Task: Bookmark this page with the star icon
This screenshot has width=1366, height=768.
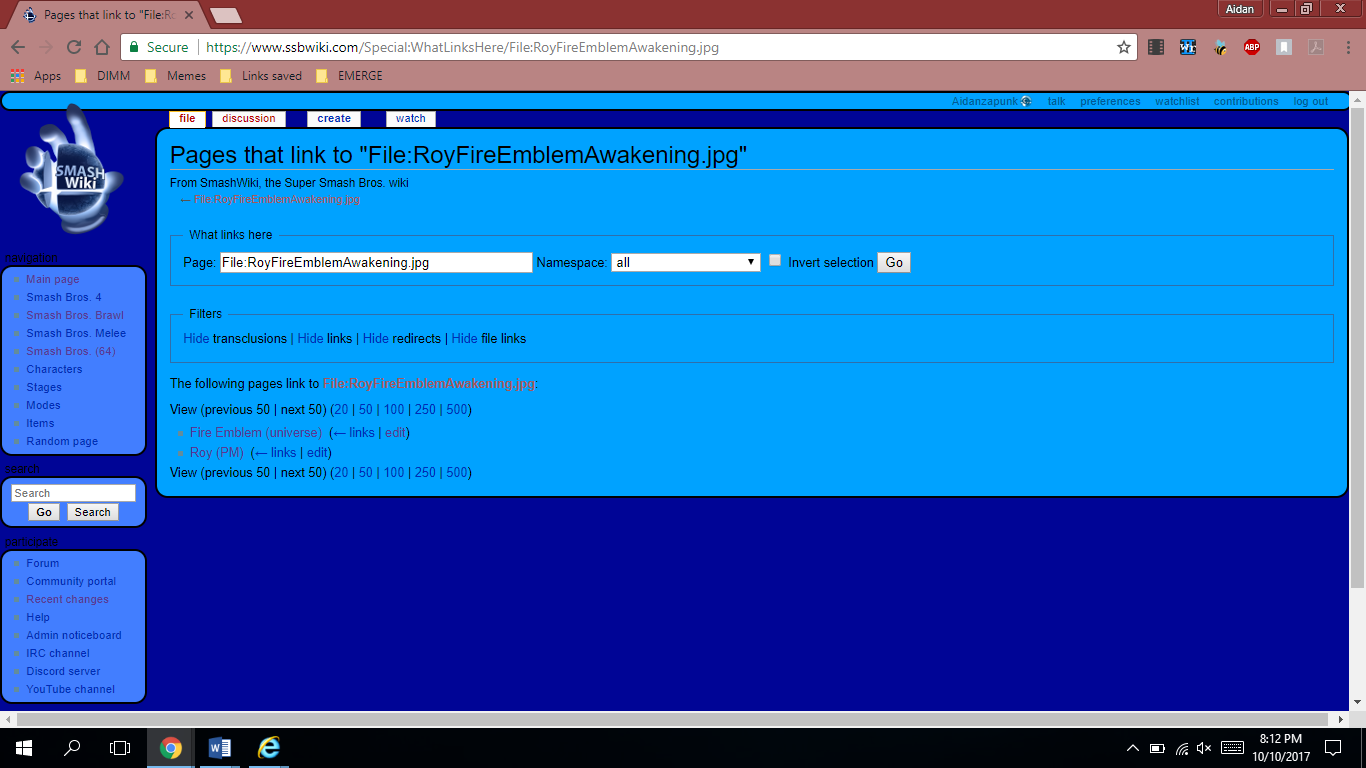Action: [1123, 47]
